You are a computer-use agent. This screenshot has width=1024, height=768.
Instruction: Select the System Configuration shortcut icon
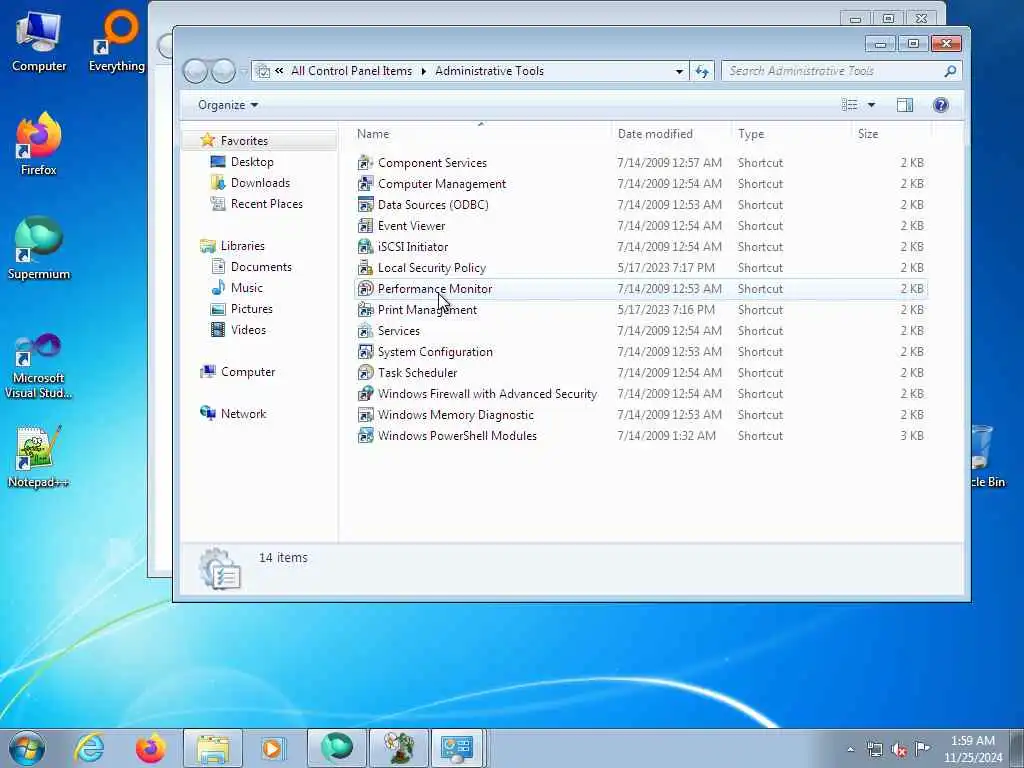pos(365,351)
